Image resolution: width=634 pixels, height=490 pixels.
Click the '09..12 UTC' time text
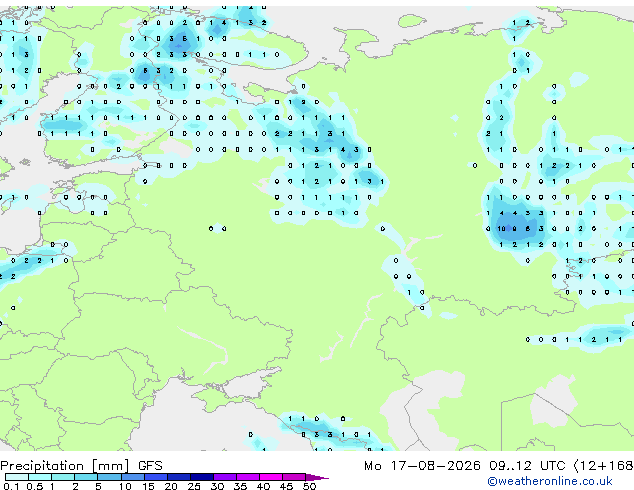527,466
